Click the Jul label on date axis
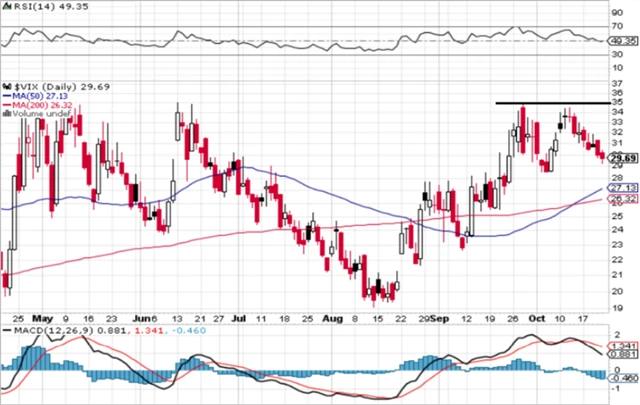The image size is (640, 405). click(238, 318)
